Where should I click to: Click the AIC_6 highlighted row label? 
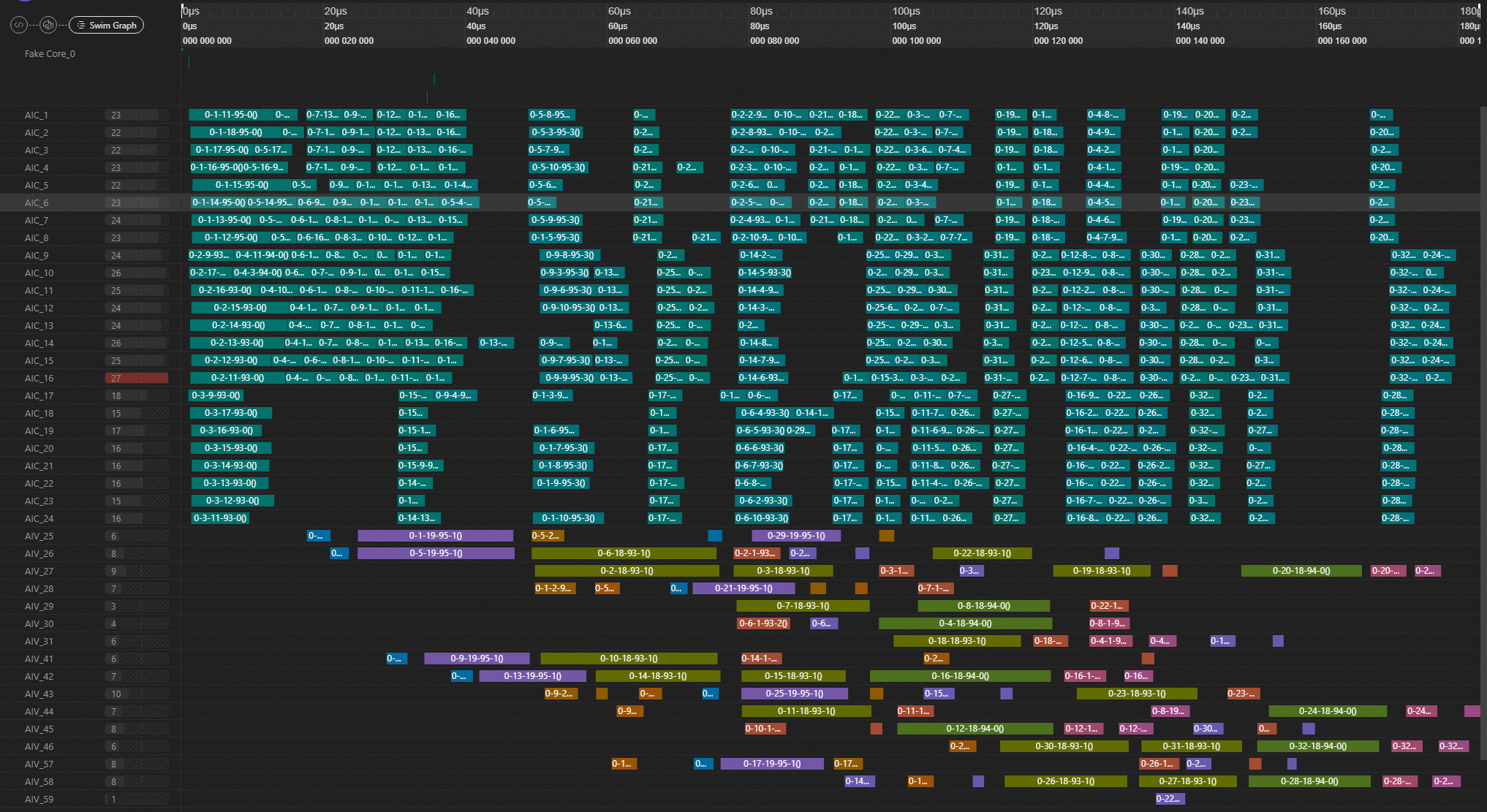[37, 203]
